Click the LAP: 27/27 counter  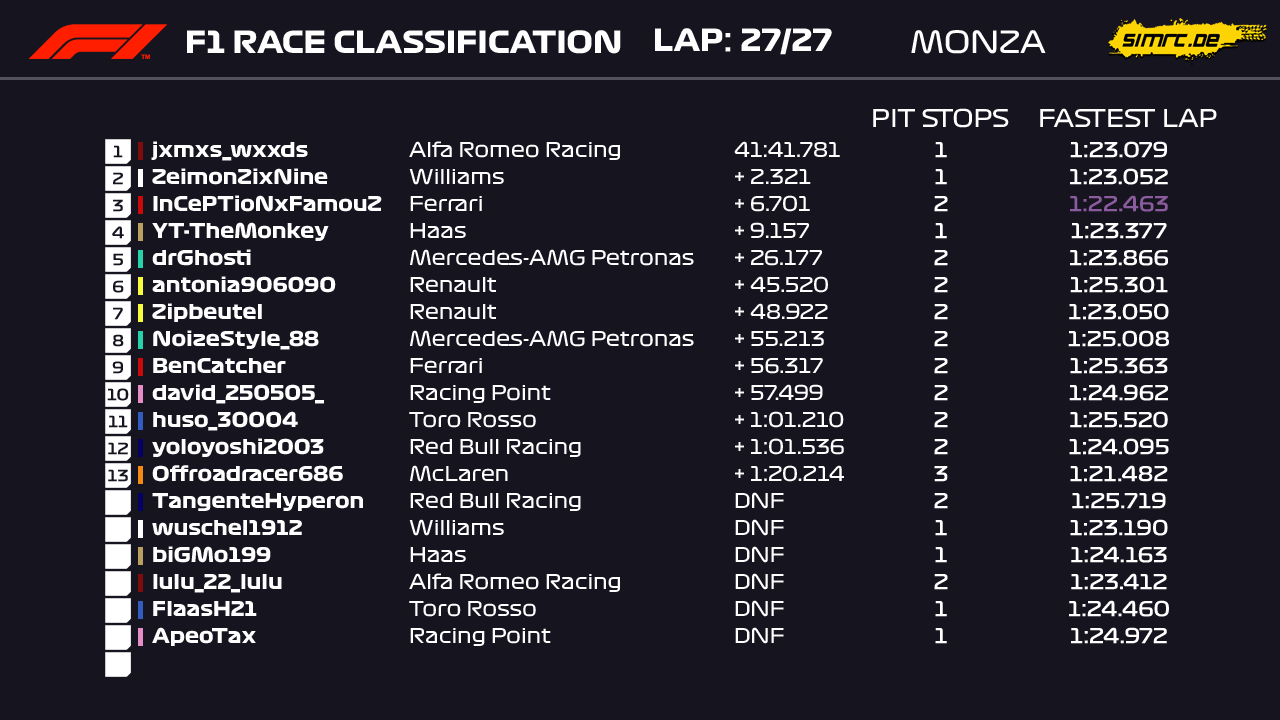pyautogui.click(x=742, y=41)
